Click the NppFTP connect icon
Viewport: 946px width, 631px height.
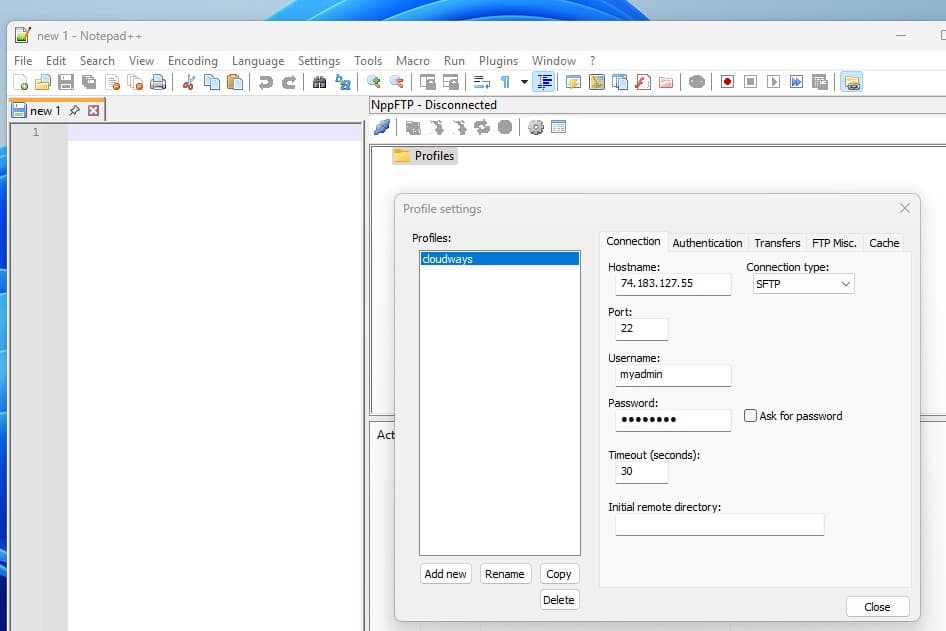382,127
